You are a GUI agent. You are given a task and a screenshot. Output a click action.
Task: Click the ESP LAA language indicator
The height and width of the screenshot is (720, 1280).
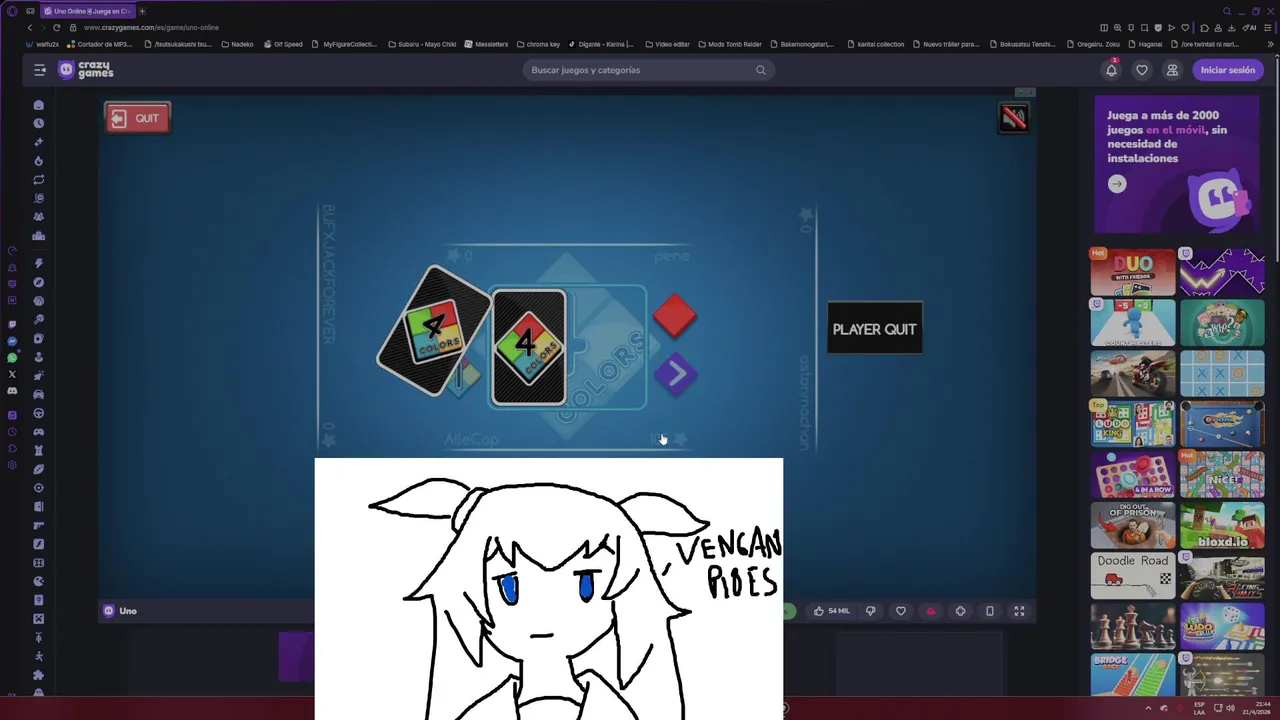(1200, 708)
